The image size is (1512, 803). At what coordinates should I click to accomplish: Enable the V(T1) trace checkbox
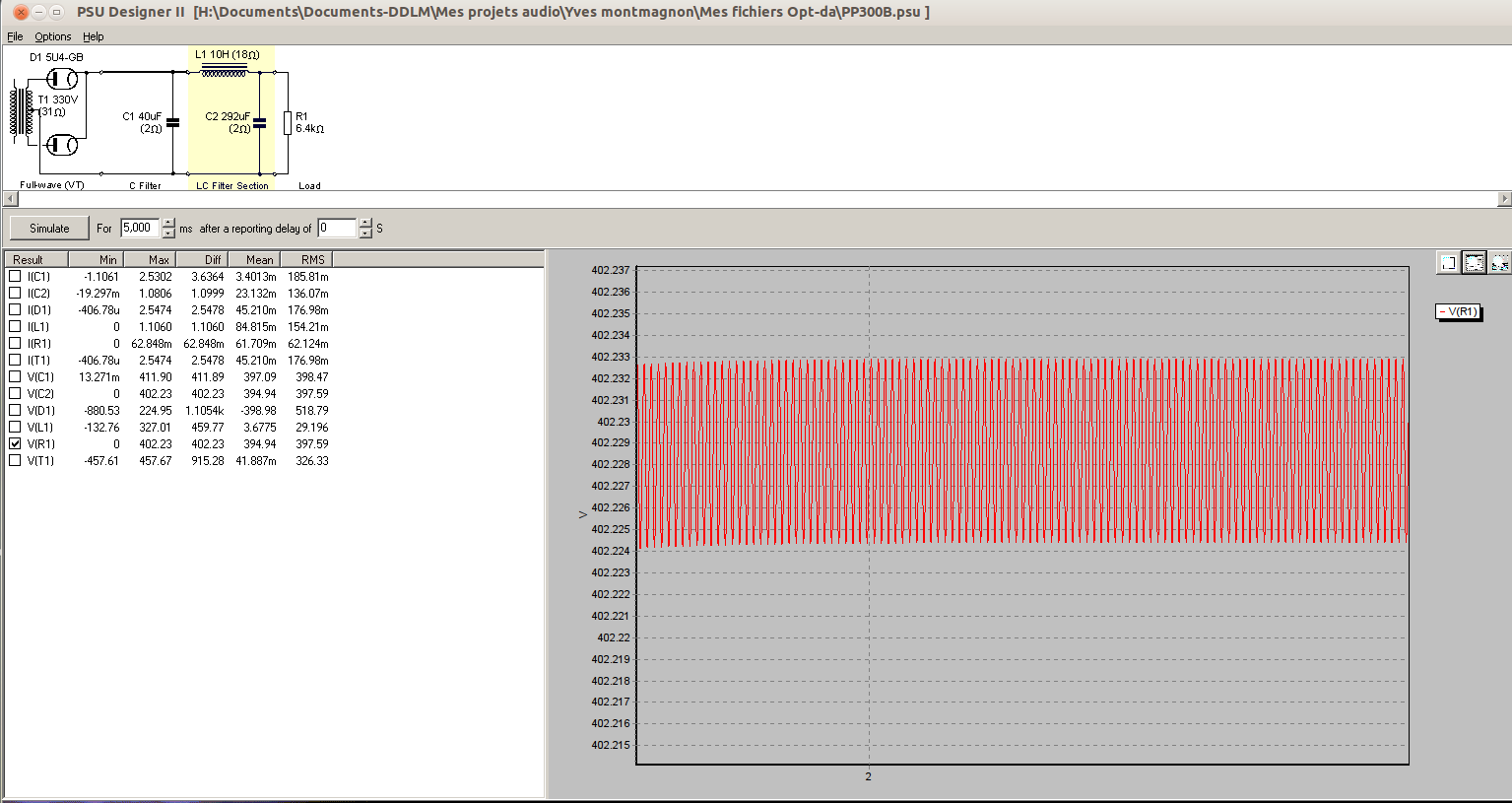(15, 460)
